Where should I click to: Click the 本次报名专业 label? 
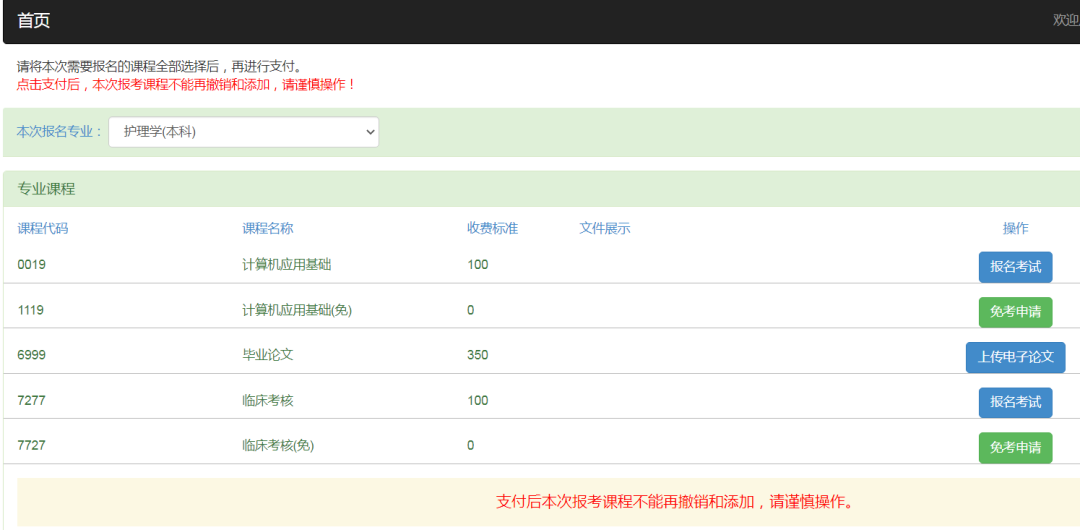pyautogui.click(x=60, y=132)
